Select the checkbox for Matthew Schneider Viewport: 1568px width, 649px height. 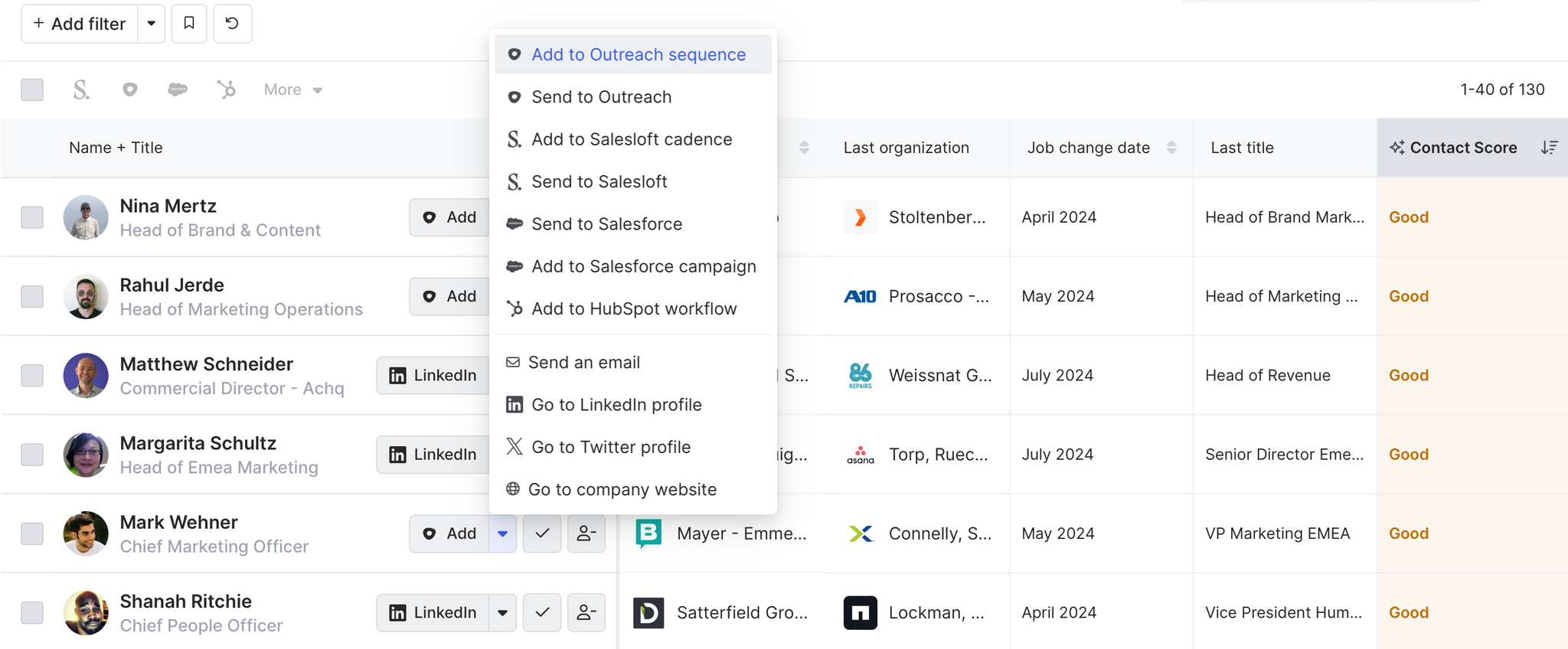(x=32, y=375)
